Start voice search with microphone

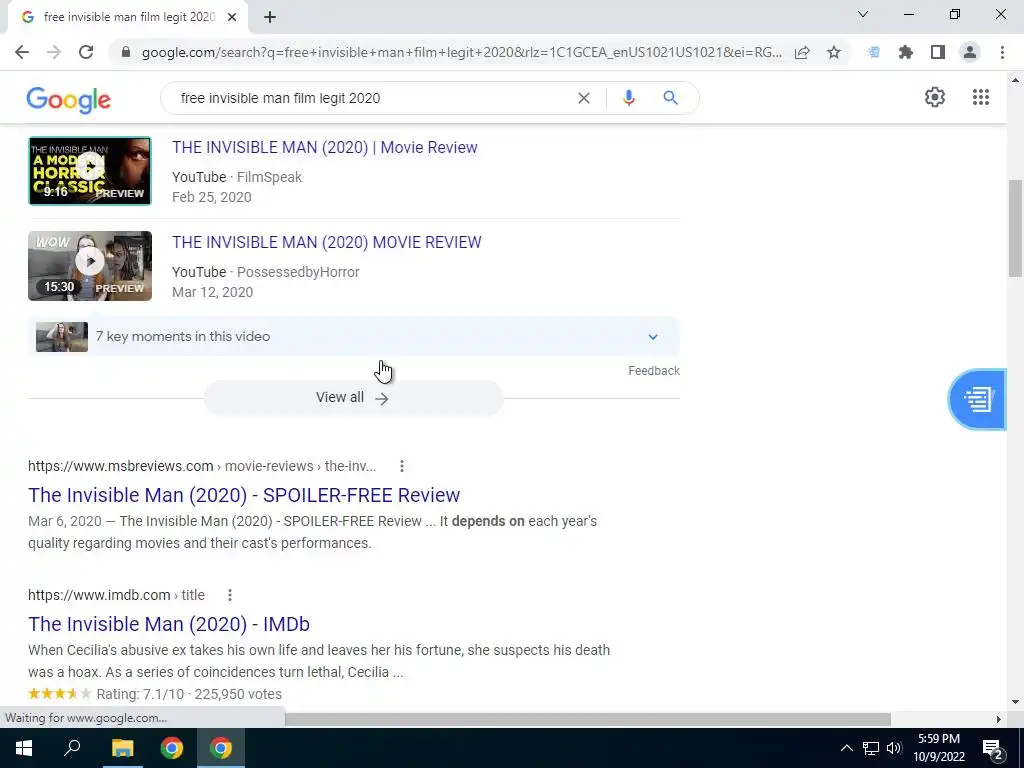click(628, 98)
